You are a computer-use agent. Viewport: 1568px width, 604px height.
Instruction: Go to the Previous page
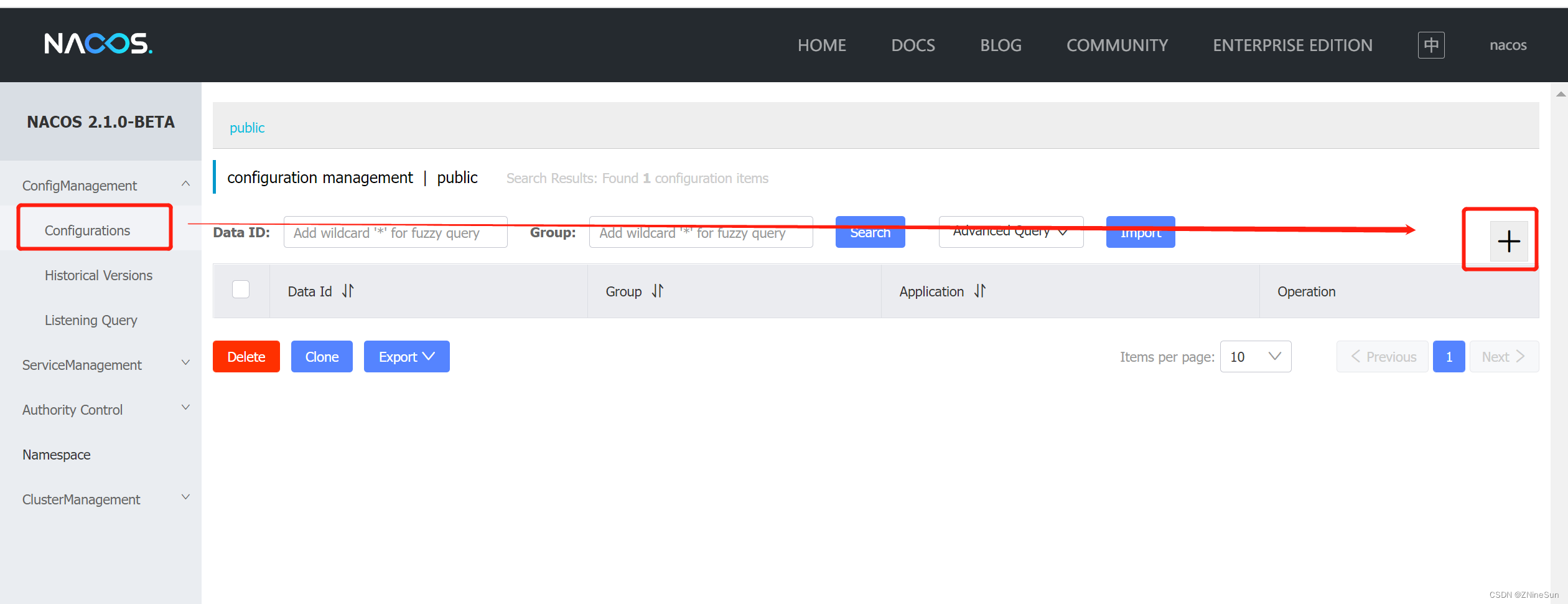1383,357
